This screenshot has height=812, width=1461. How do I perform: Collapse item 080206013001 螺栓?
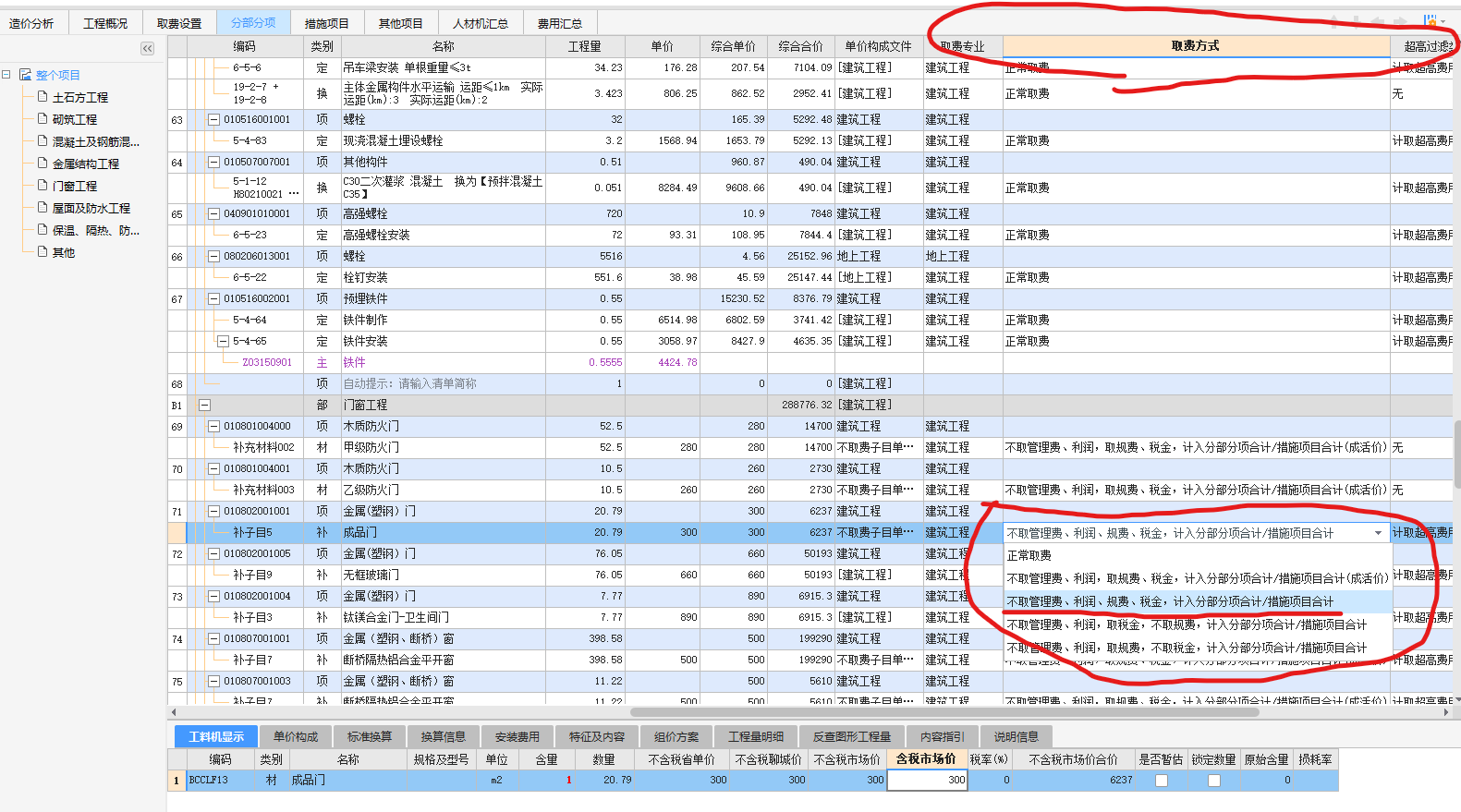[214, 257]
